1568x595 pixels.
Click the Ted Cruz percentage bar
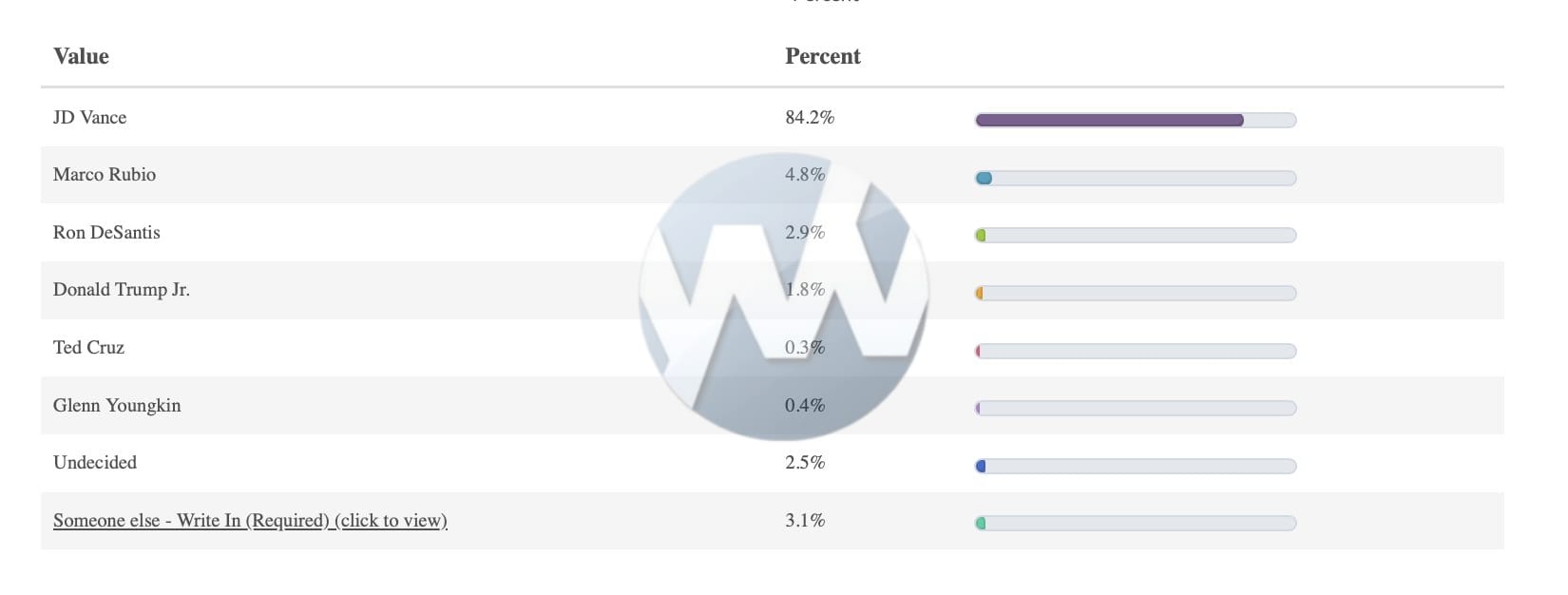pyautogui.click(x=1135, y=352)
